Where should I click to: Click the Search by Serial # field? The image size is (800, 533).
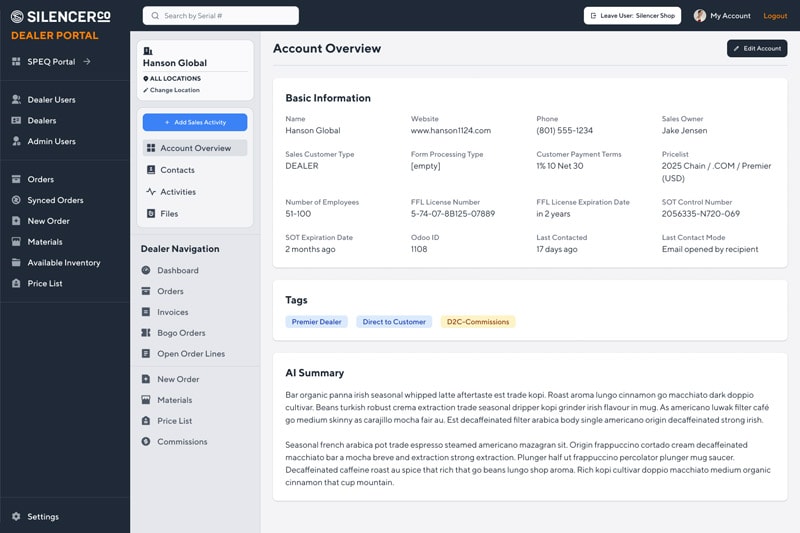click(x=221, y=16)
